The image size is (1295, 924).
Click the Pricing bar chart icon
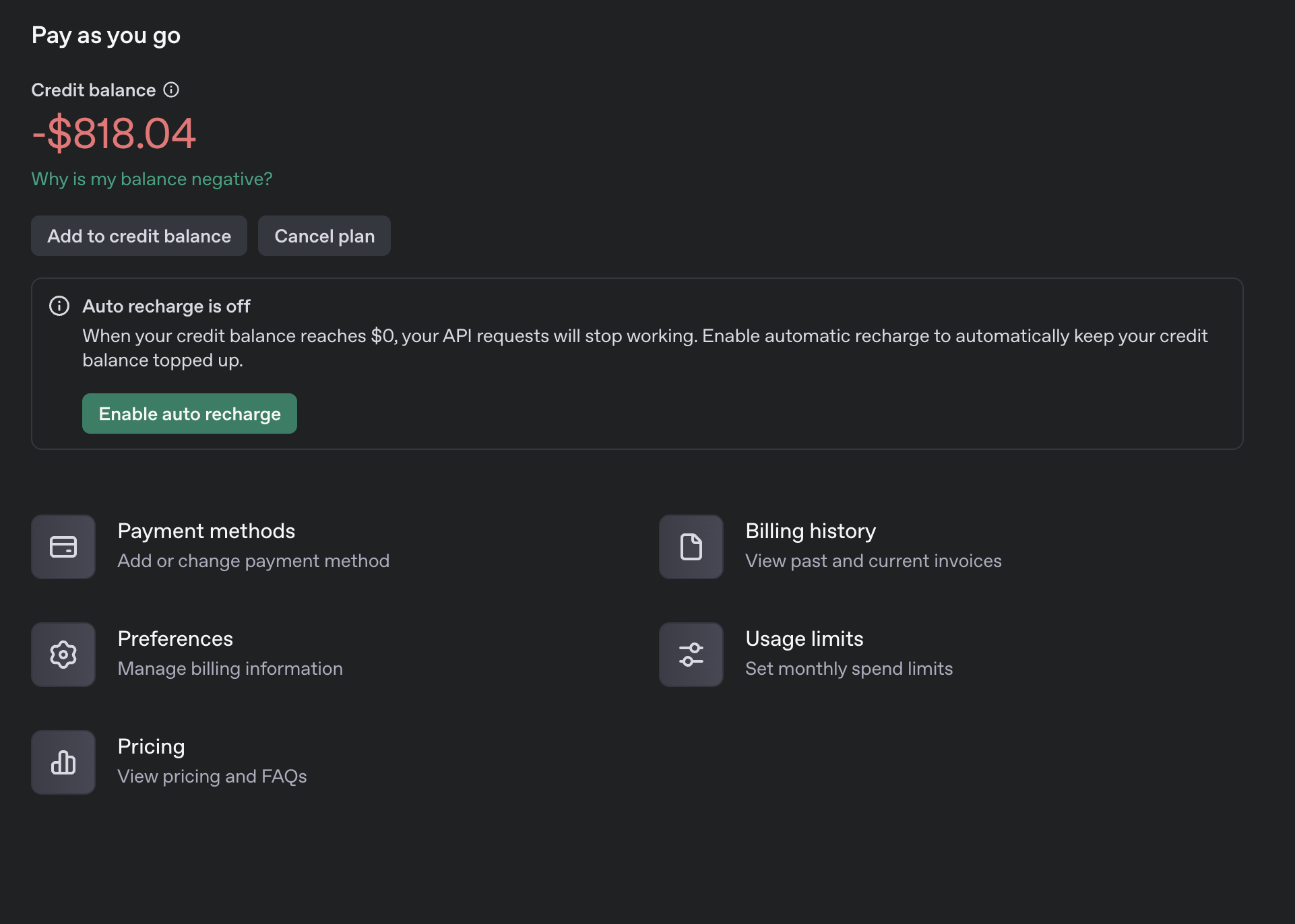point(63,762)
